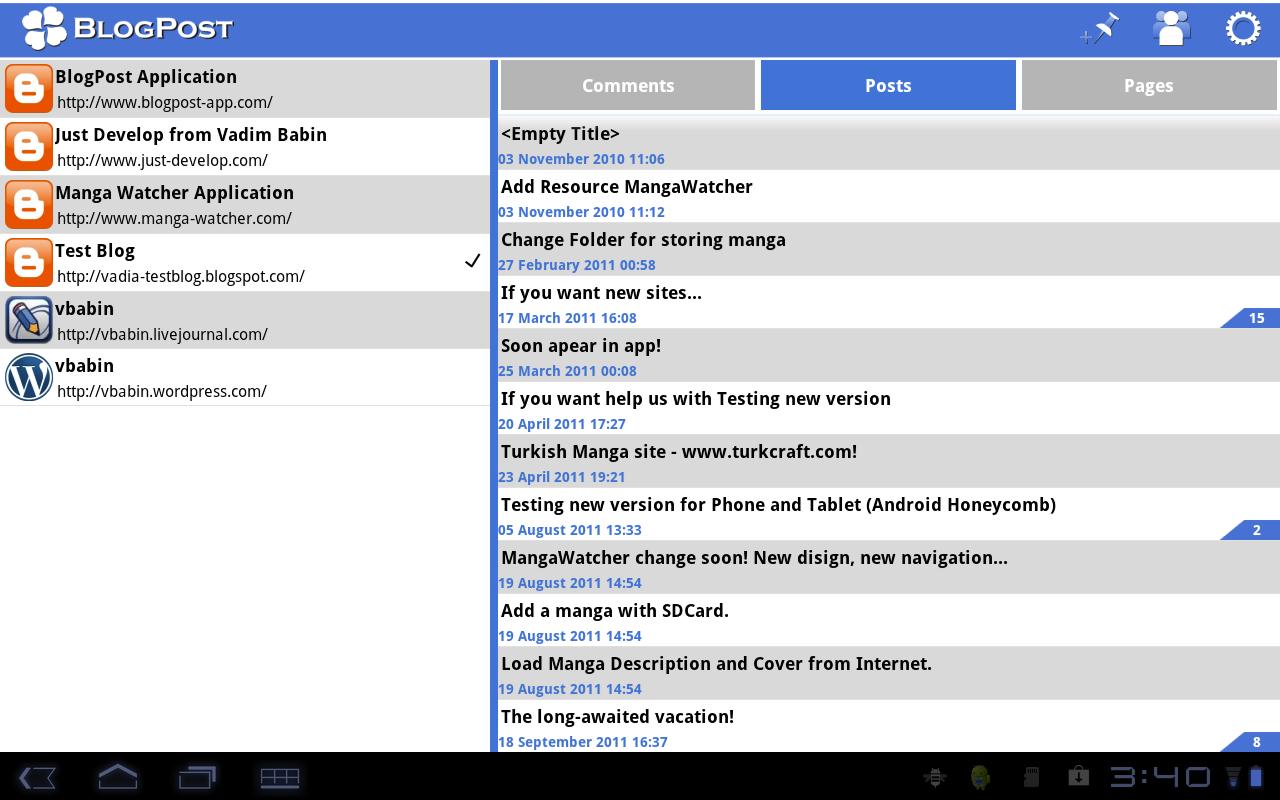Click the USB debugging bug icon

tap(935, 777)
